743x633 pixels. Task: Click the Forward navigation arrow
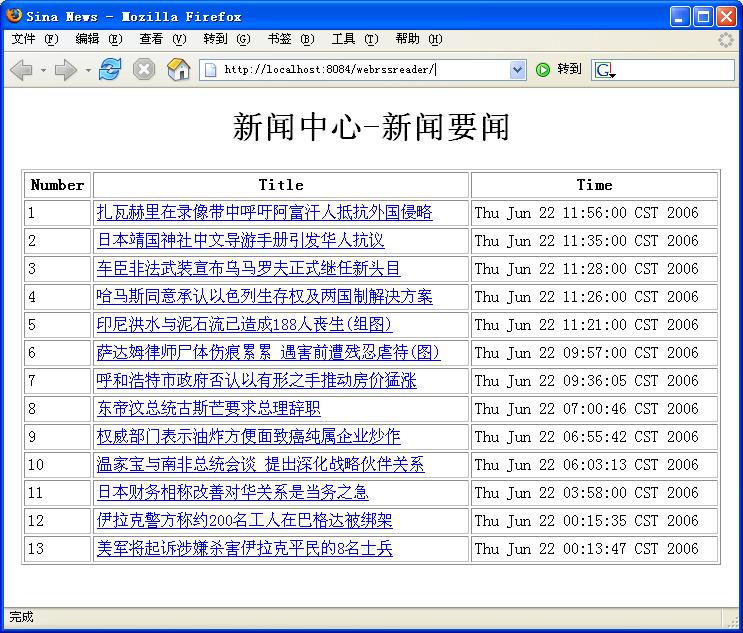66,70
